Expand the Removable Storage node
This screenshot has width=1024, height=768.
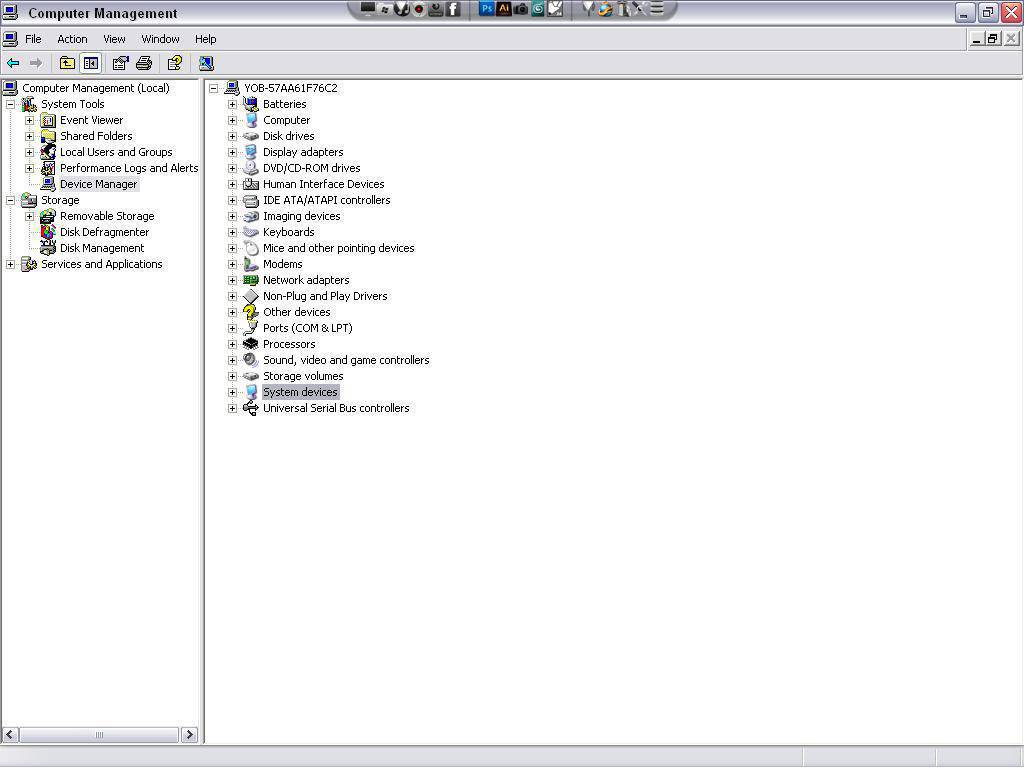pos(29,216)
